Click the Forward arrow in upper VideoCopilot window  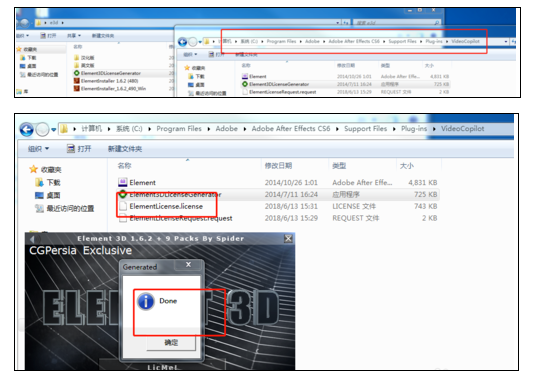[x=193, y=42]
